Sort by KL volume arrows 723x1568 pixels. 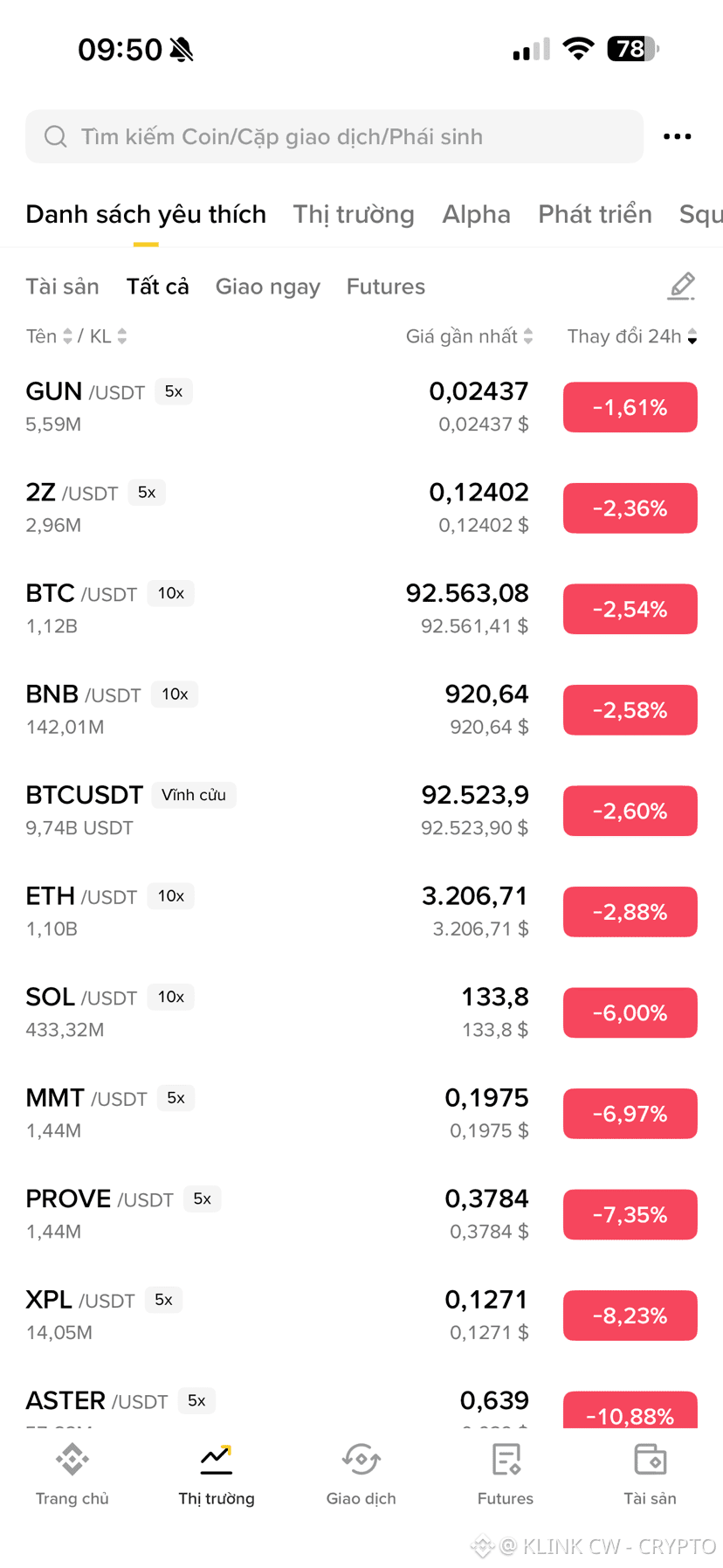point(122,336)
